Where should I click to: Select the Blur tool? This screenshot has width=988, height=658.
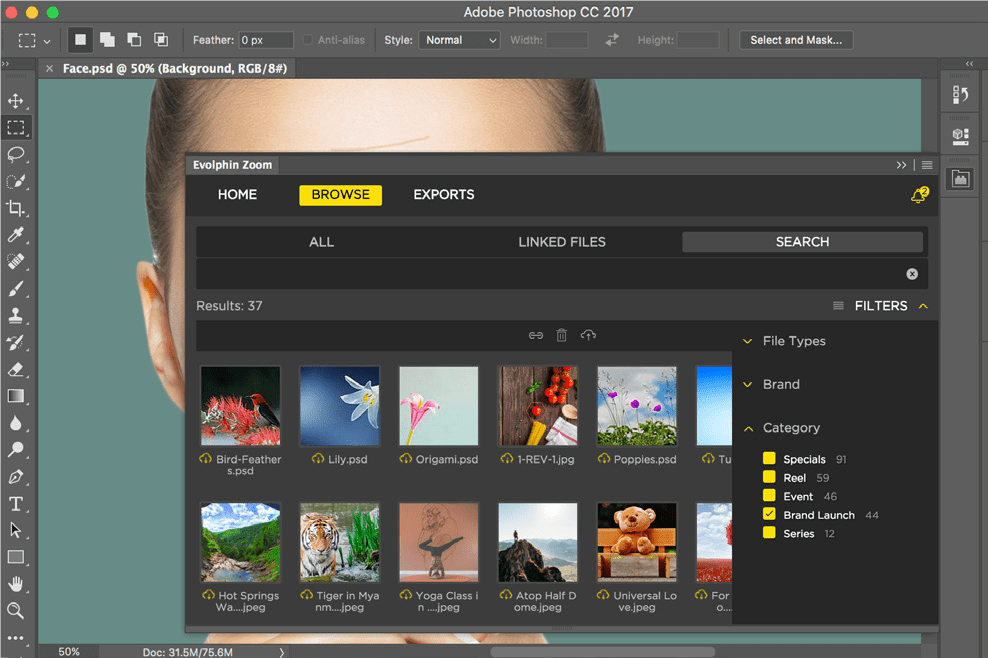point(16,423)
